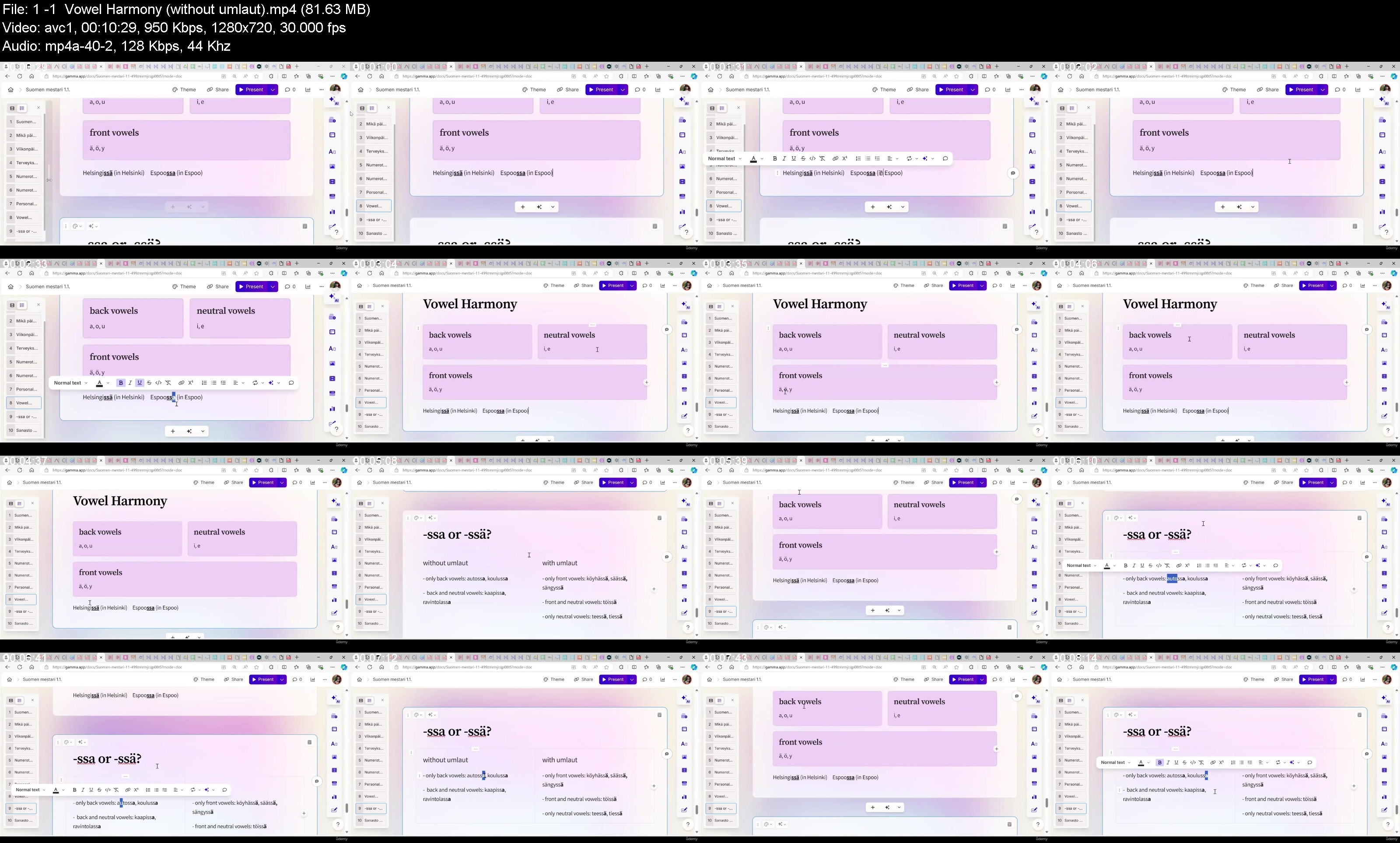
Task: Select sidebar item '4 Terveyks...' in the 00:07:12 frame
Action: click(x=372, y=749)
